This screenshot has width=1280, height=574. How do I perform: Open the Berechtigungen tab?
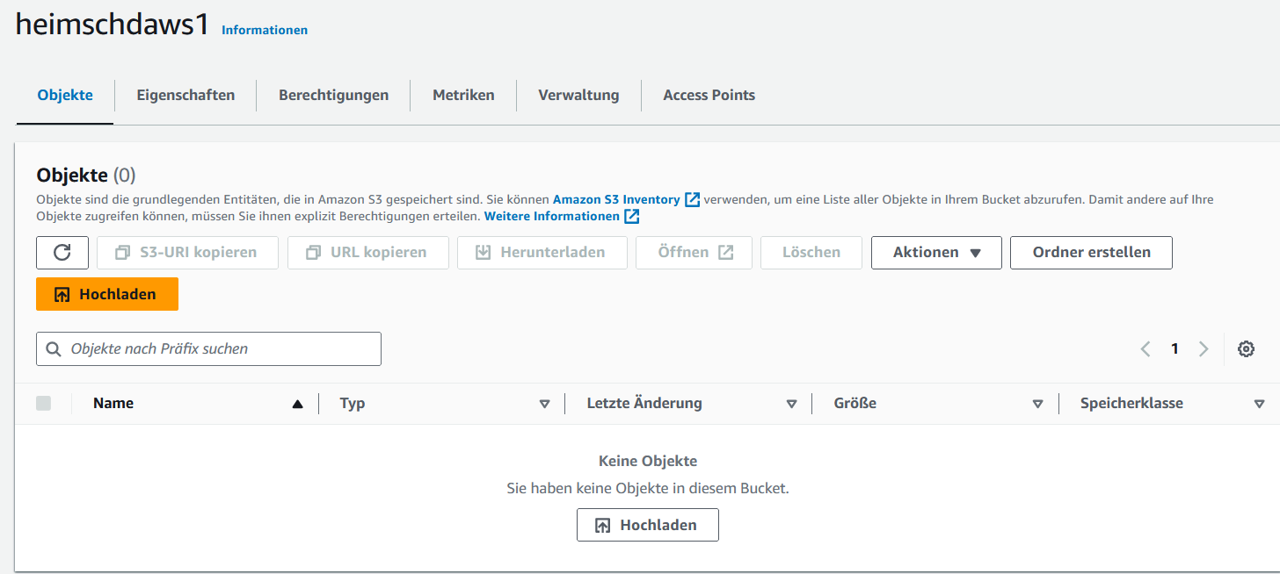tap(333, 95)
